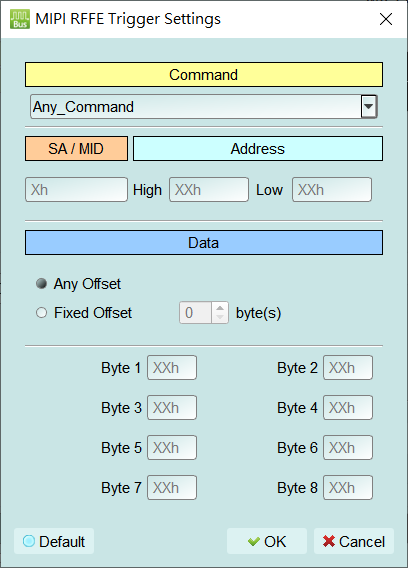Click the cyan Address header

coord(258,149)
